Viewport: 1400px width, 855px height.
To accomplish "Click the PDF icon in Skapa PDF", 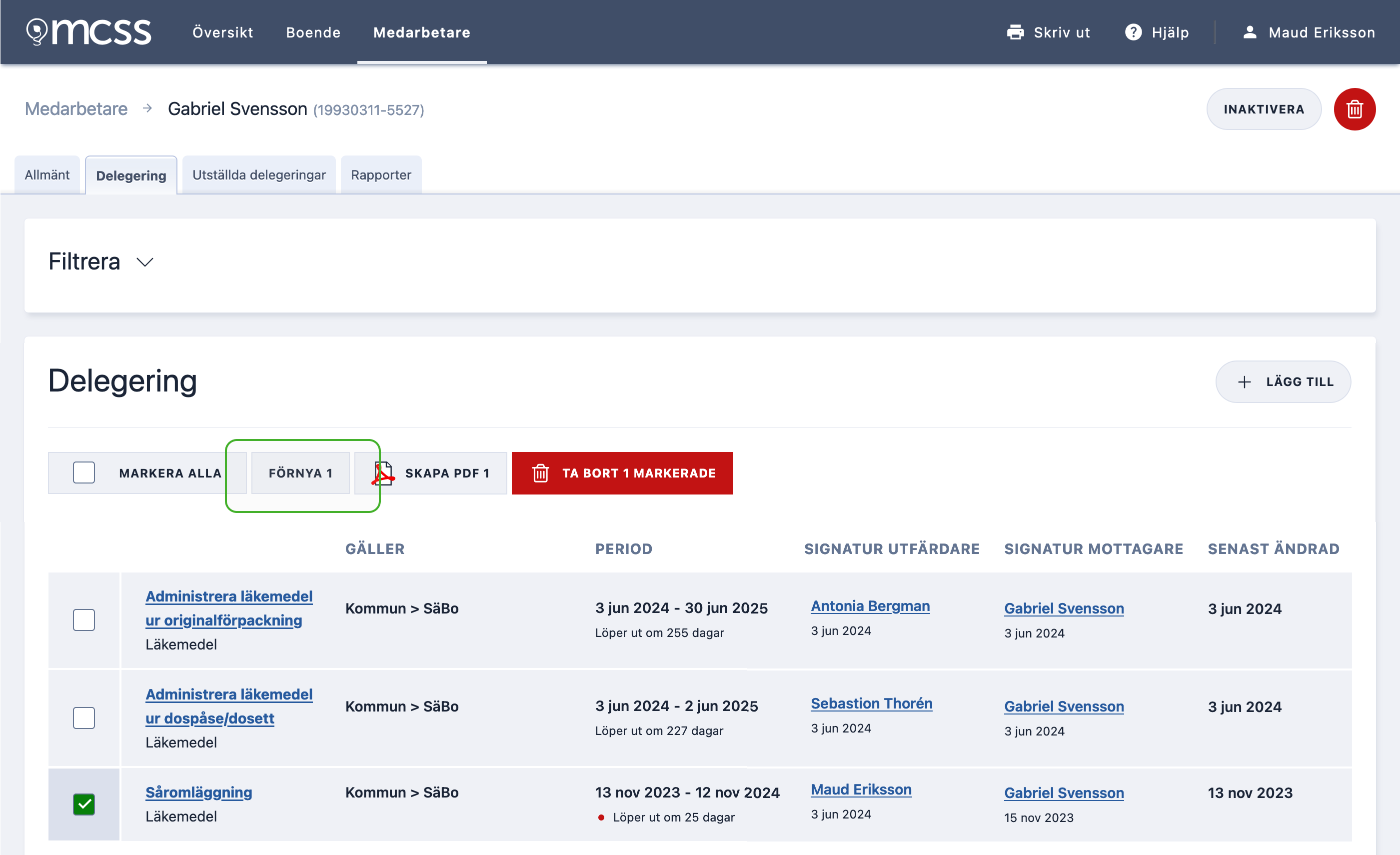I will (x=383, y=473).
